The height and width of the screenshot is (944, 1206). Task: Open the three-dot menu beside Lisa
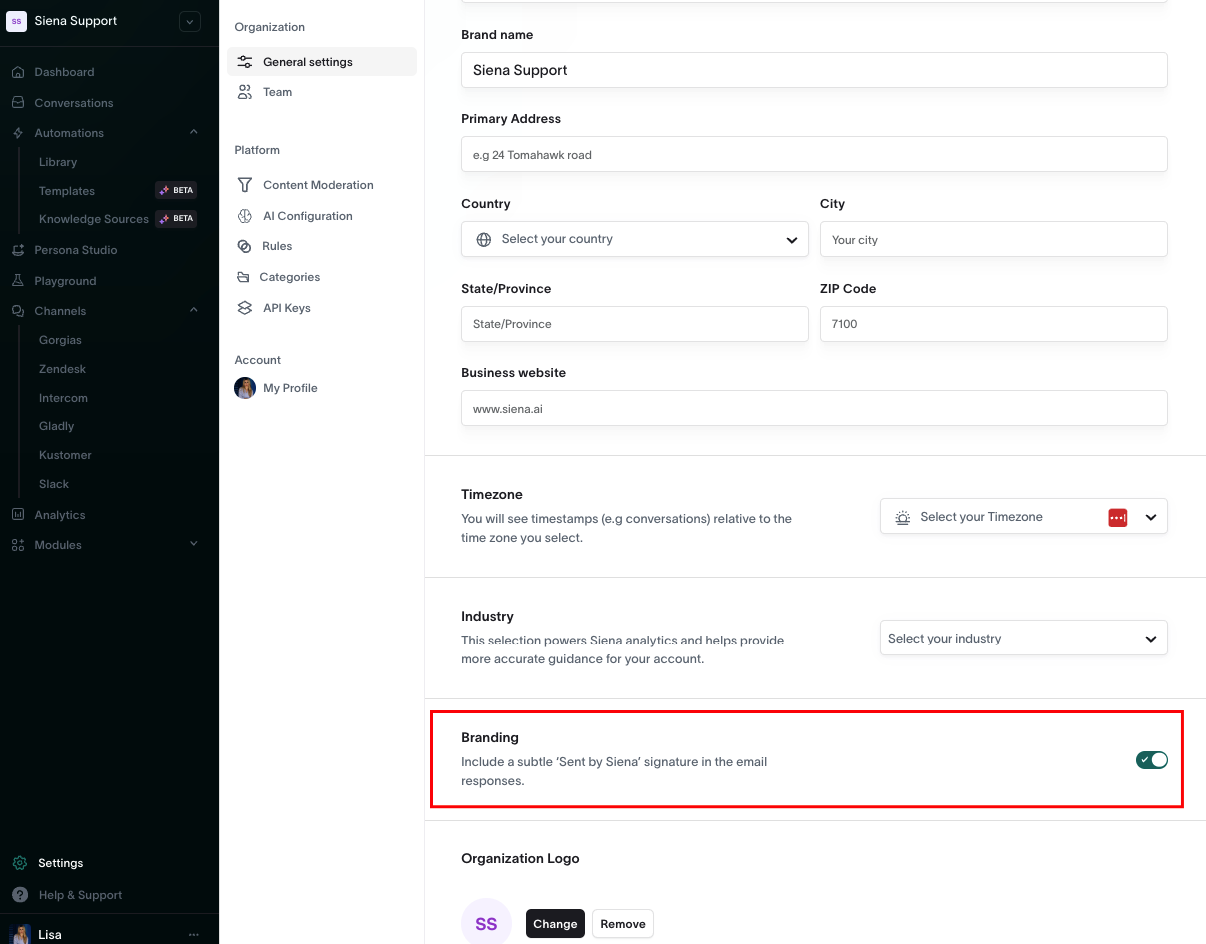click(x=193, y=935)
